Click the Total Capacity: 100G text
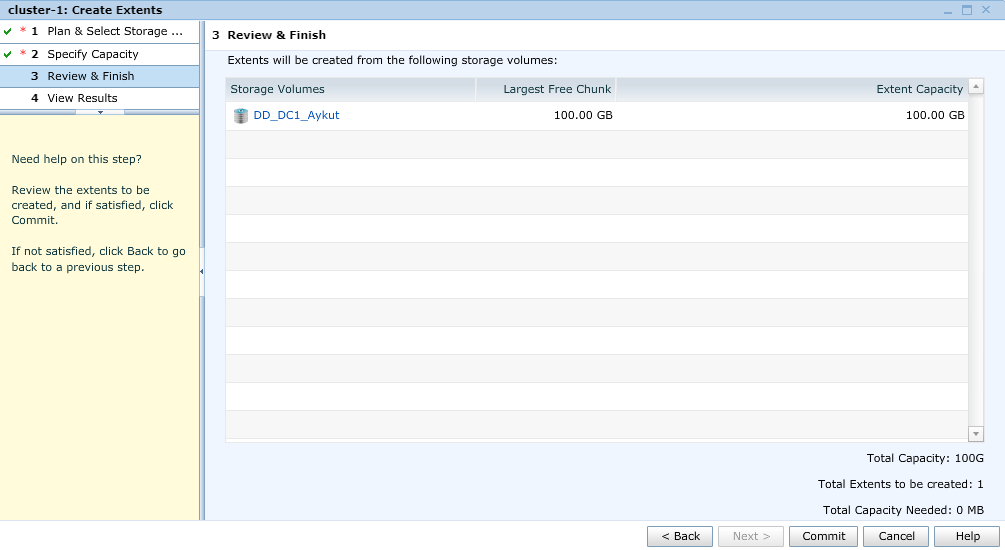Viewport: 1005px width, 550px height. tap(925, 458)
